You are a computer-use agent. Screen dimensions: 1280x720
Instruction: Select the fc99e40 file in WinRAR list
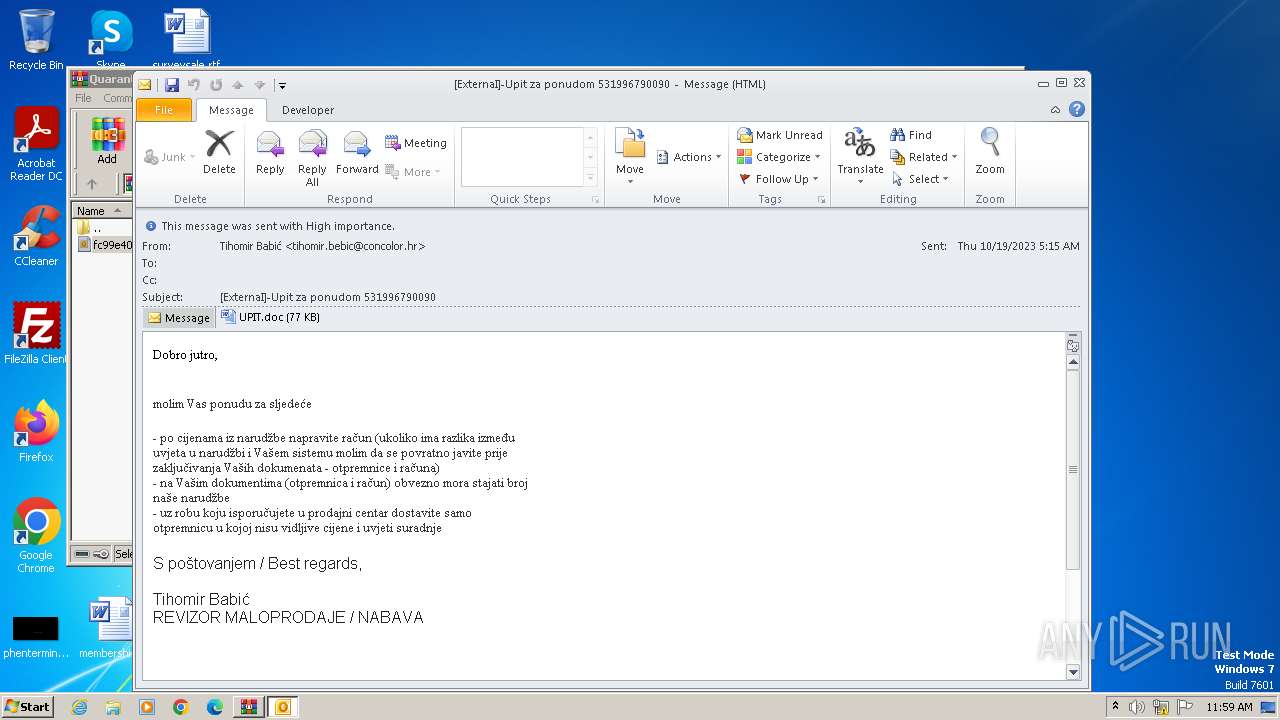point(105,245)
